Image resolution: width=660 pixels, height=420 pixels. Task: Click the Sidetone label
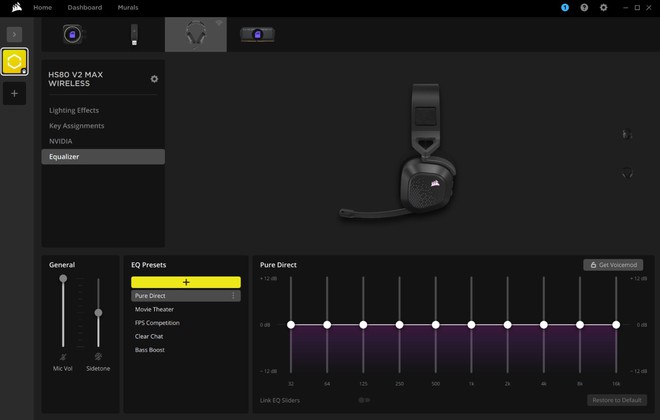pyautogui.click(x=98, y=369)
